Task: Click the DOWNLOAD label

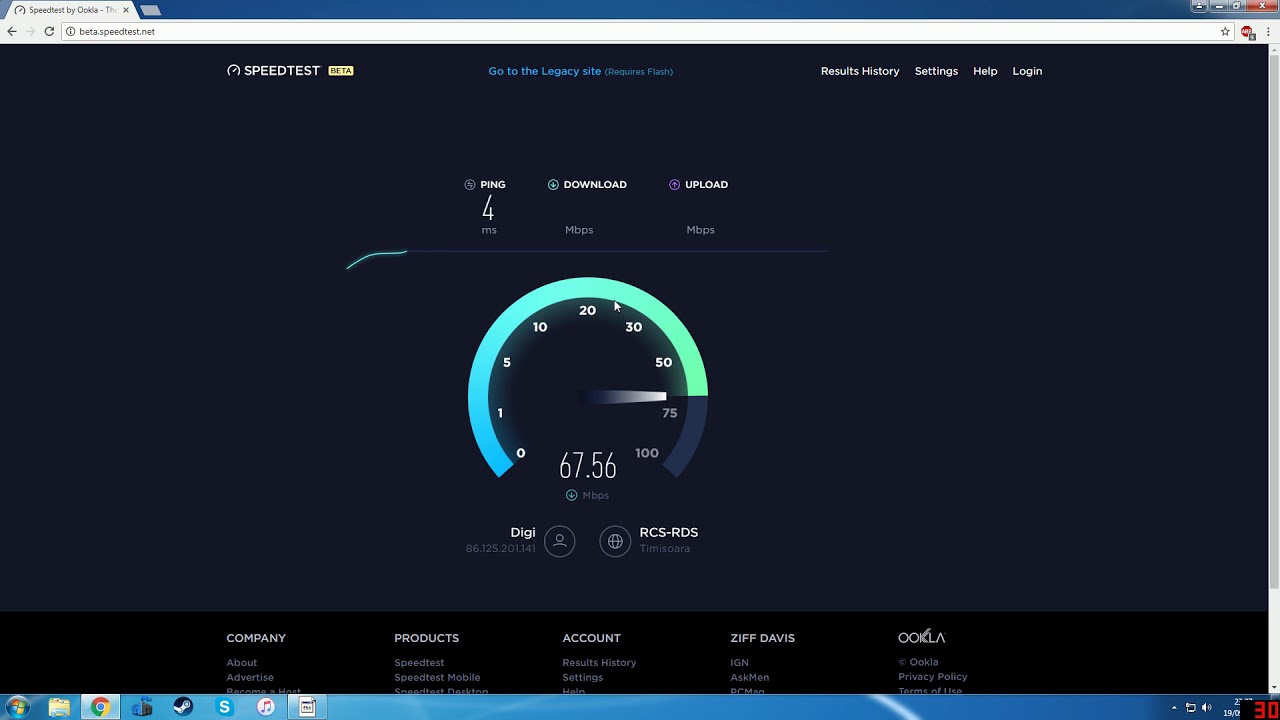Action: click(x=595, y=185)
